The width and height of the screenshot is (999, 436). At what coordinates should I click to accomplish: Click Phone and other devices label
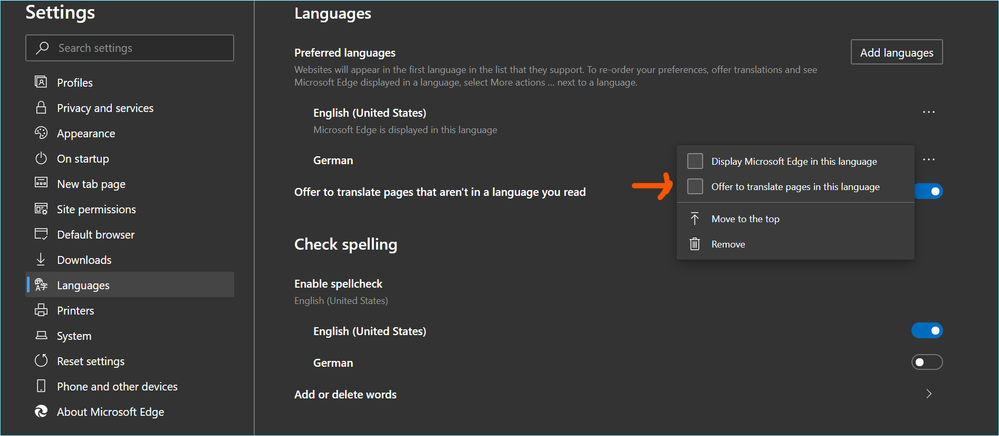117,386
